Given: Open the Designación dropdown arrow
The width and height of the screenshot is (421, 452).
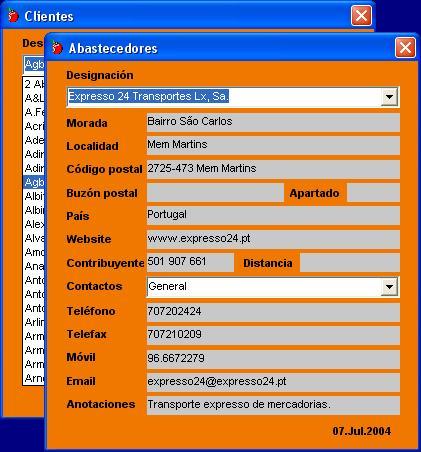Looking at the screenshot, I should [x=389, y=97].
